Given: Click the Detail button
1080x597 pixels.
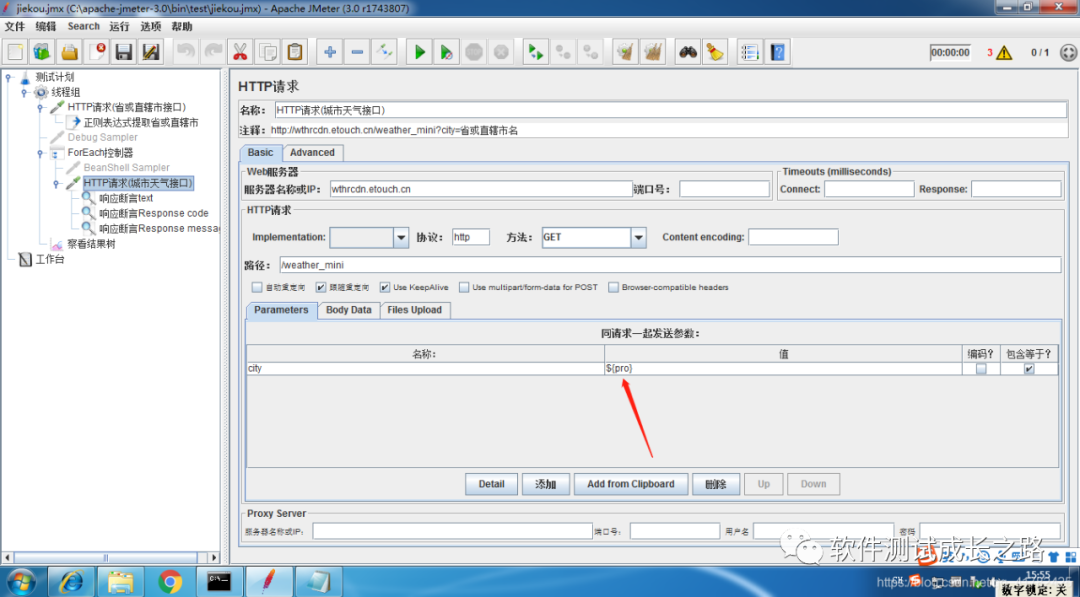Looking at the screenshot, I should click(x=491, y=484).
